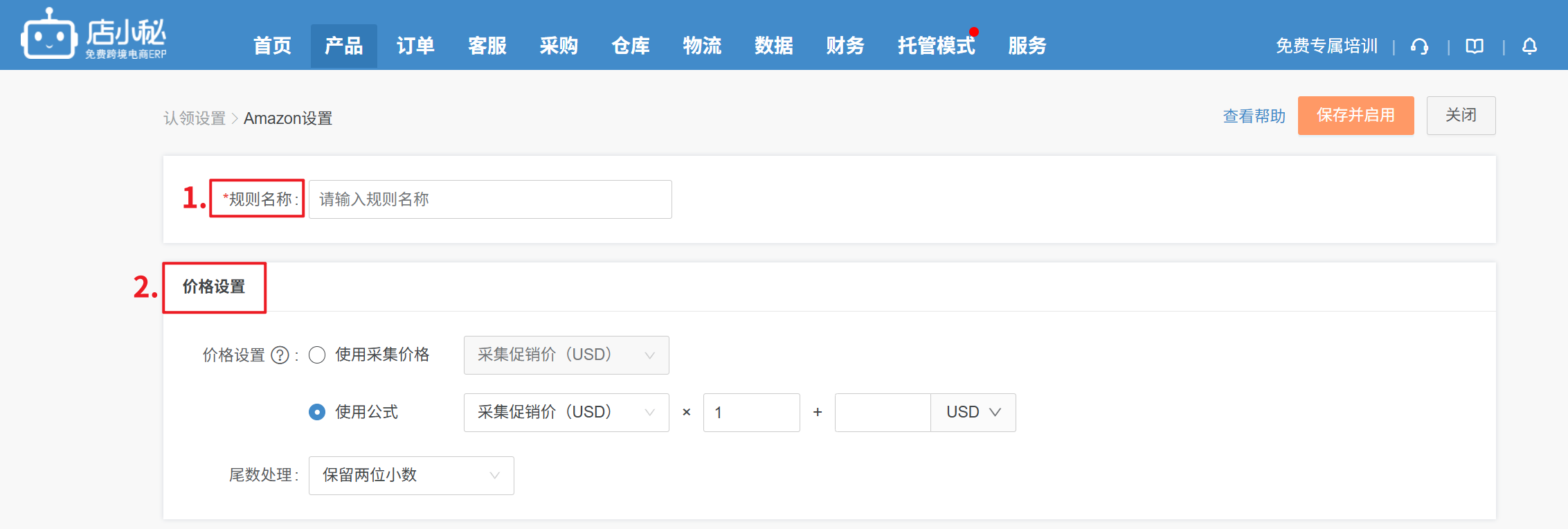Click the 保存并启用 button
The width and height of the screenshot is (1568, 529).
(1355, 116)
